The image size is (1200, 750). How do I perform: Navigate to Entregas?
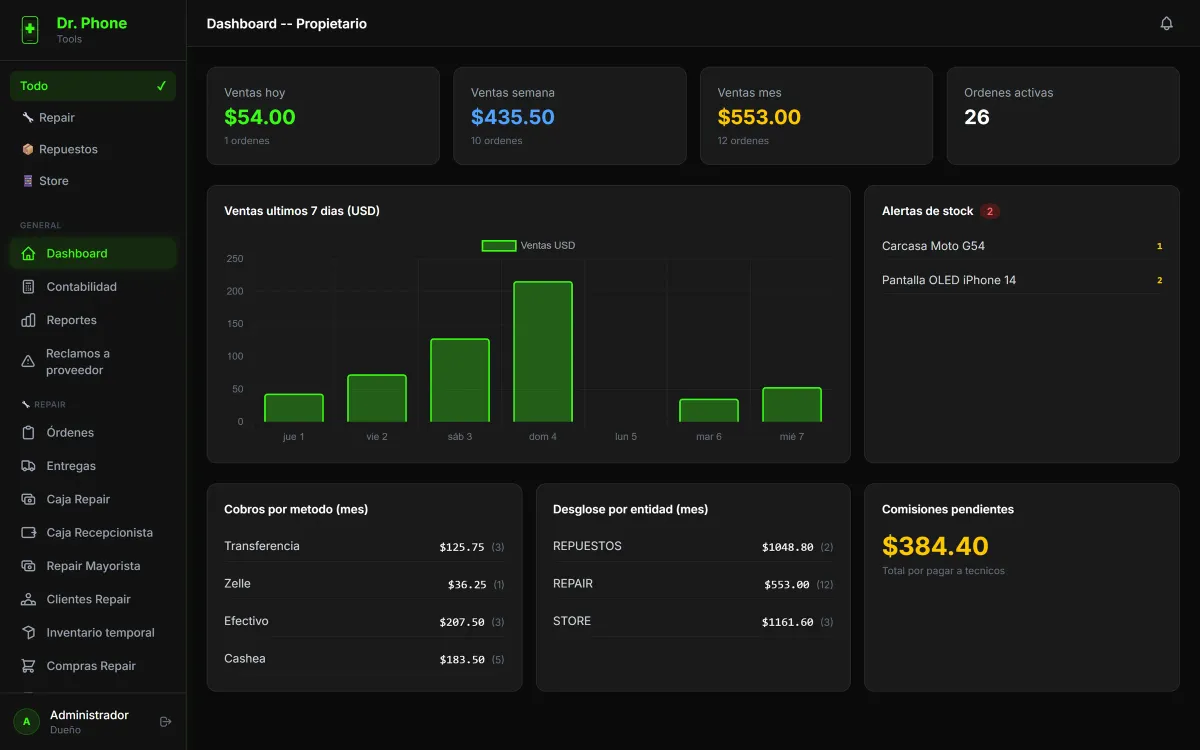pyautogui.click(x=93, y=466)
